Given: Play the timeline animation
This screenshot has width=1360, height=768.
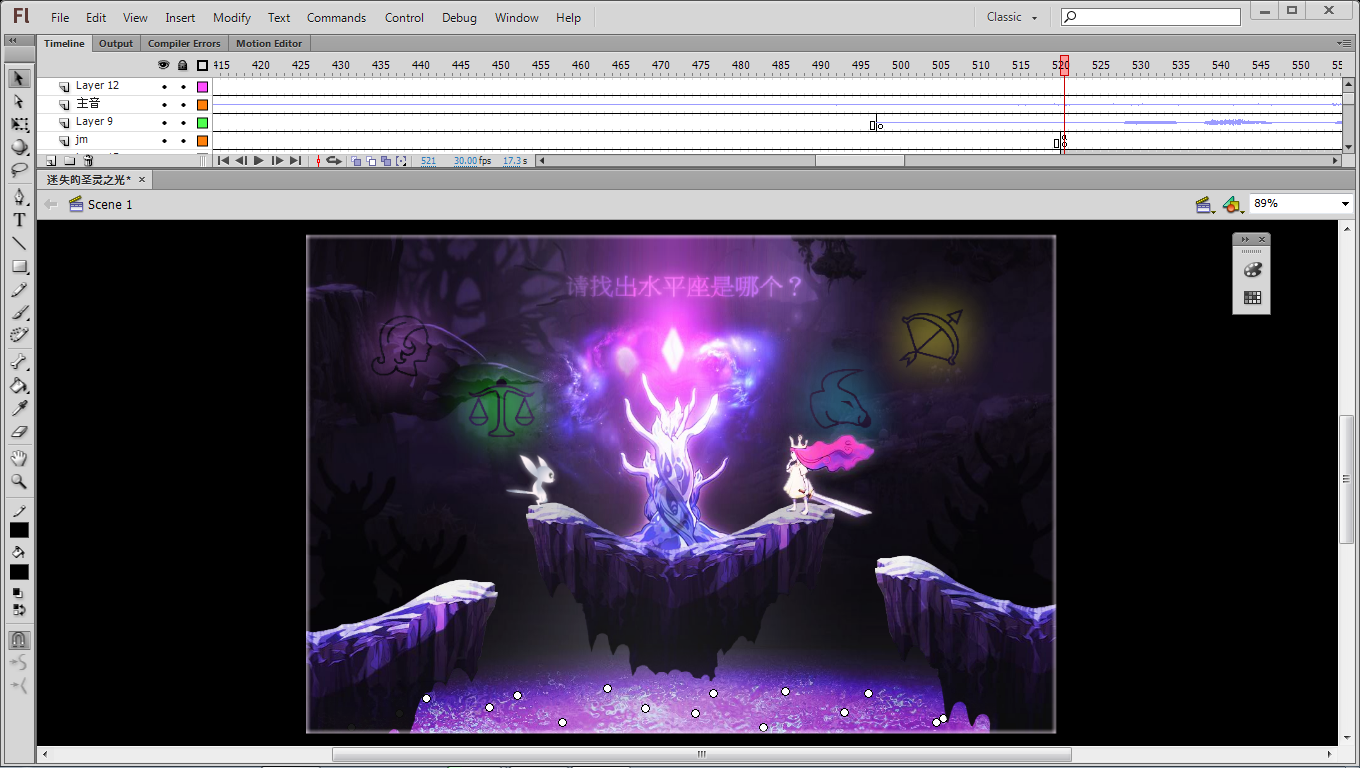Looking at the screenshot, I should [x=259, y=160].
